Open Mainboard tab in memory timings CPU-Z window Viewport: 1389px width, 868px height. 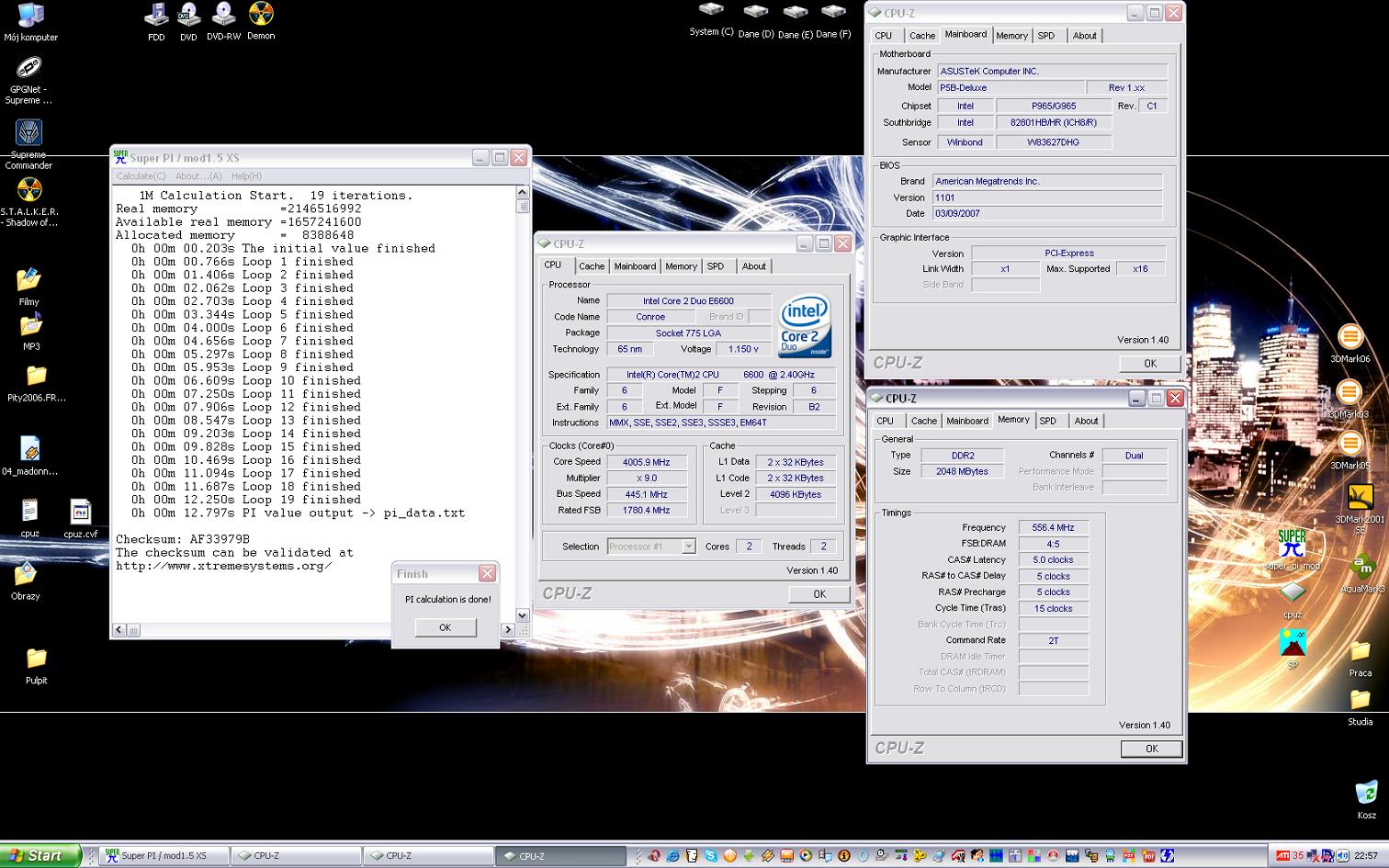(x=967, y=421)
